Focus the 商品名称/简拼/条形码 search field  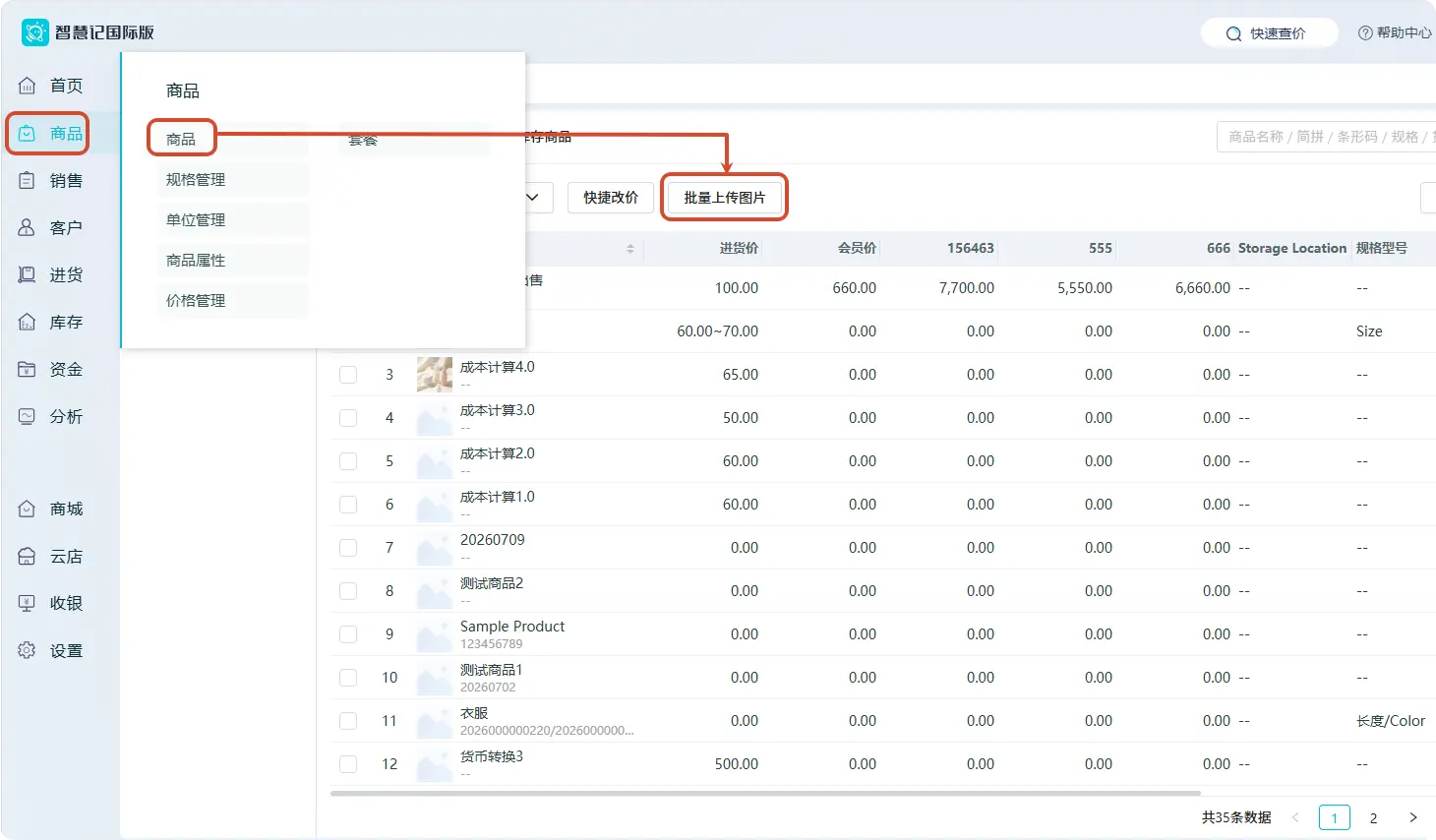click(x=1326, y=137)
